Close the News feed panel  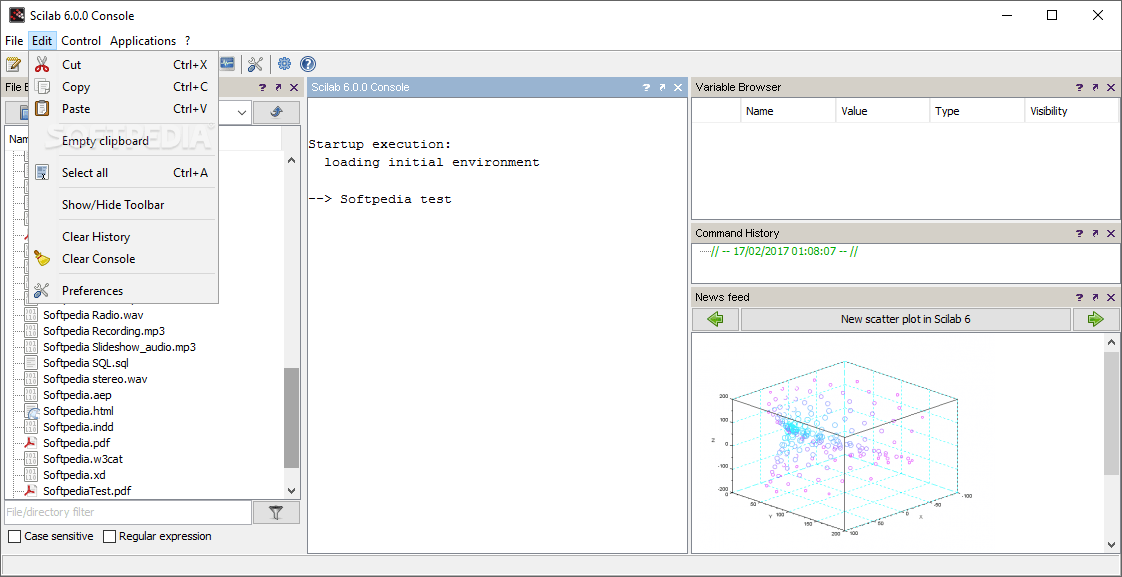pos(1111,297)
